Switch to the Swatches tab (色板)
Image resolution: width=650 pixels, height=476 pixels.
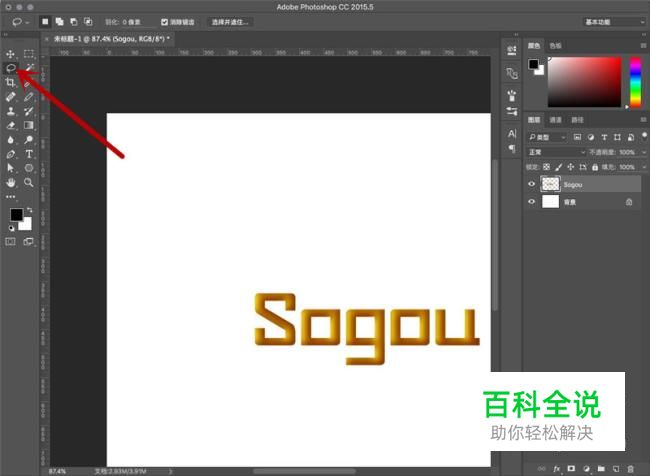tap(555, 46)
